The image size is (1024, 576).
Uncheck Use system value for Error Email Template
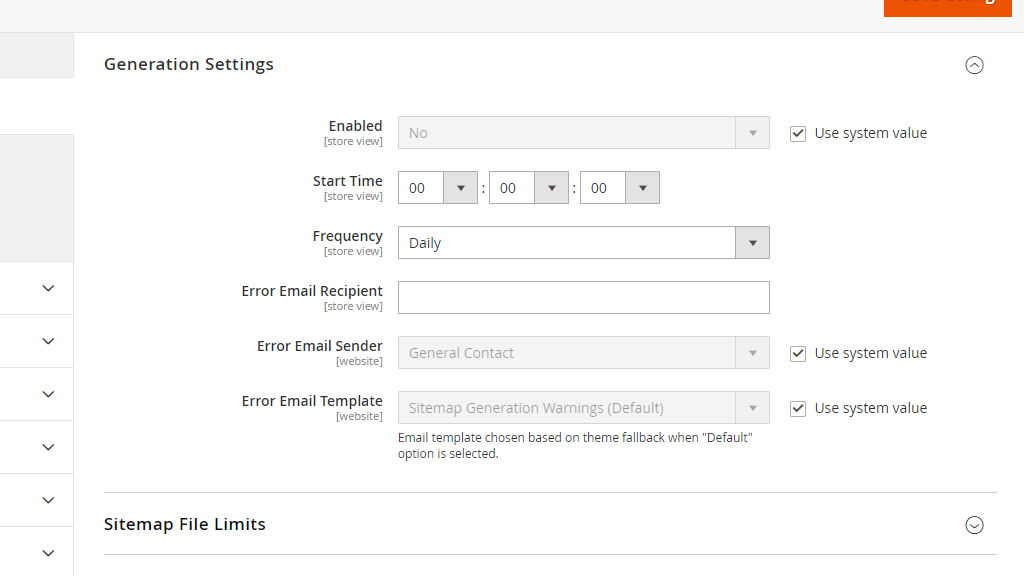click(797, 407)
